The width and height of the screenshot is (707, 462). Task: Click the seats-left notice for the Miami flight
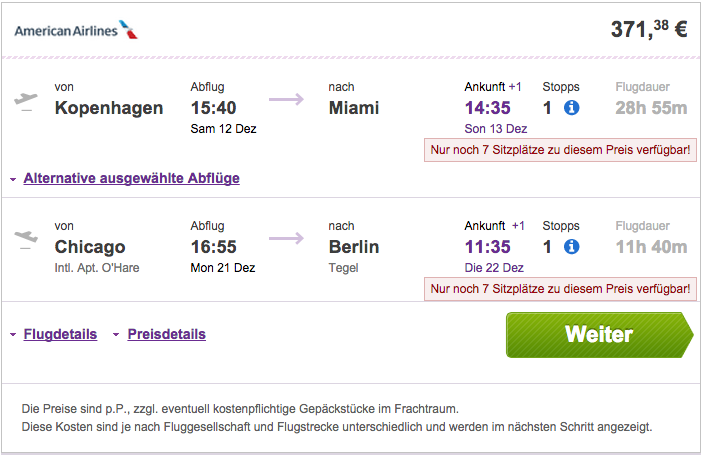coord(560,150)
